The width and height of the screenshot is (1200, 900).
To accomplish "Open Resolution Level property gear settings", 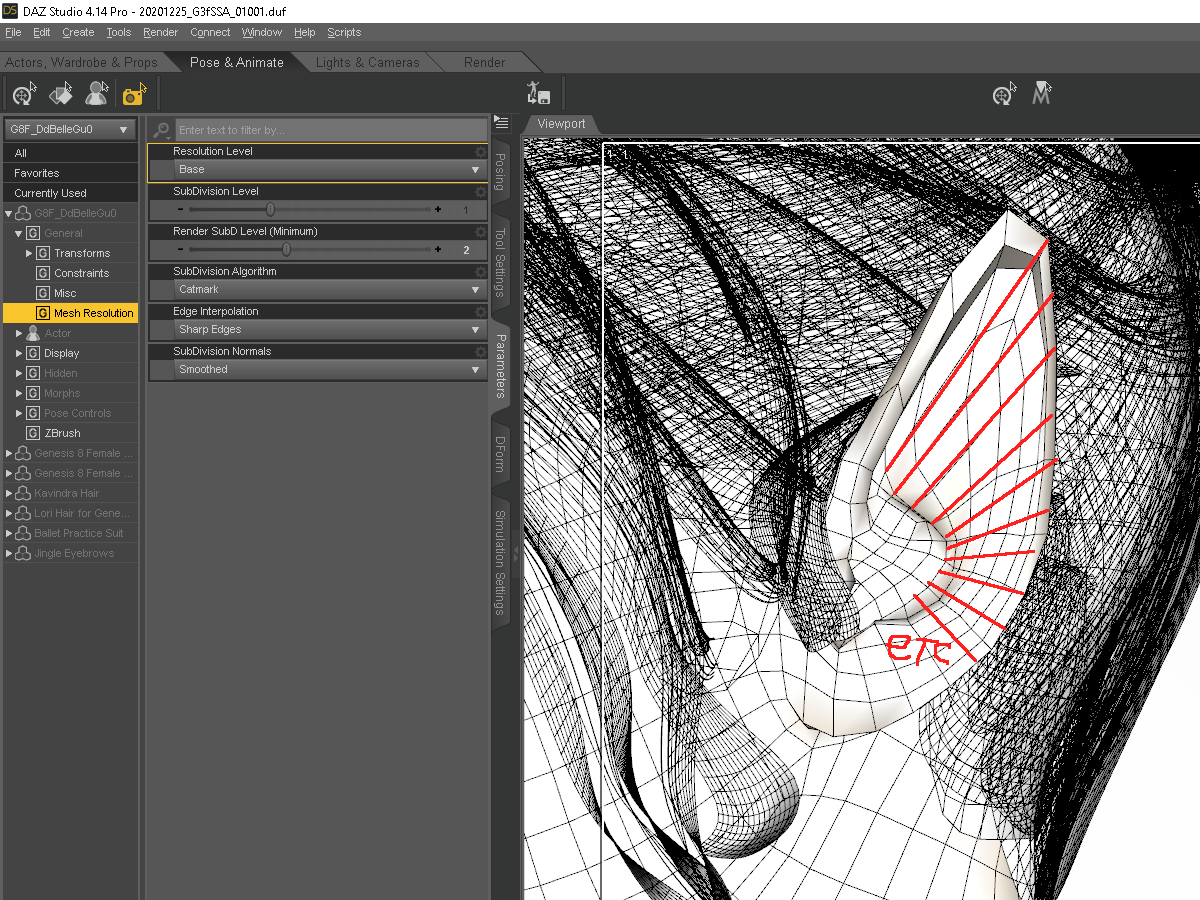I will pyautogui.click(x=481, y=152).
